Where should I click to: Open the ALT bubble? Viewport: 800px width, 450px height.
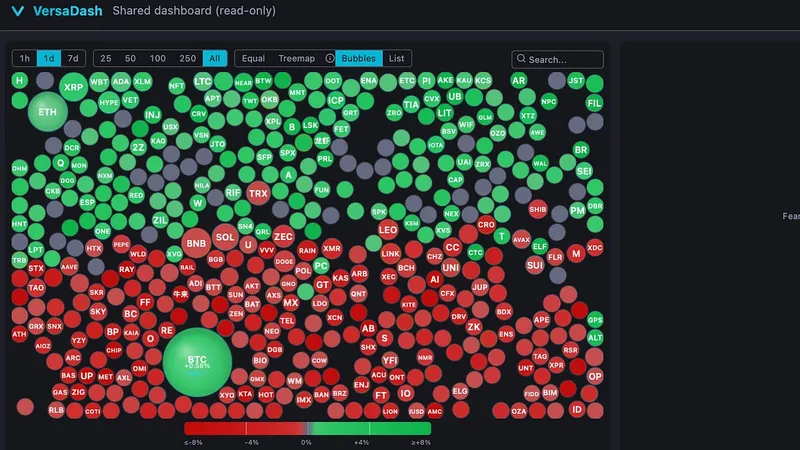click(x=595, y=337)
